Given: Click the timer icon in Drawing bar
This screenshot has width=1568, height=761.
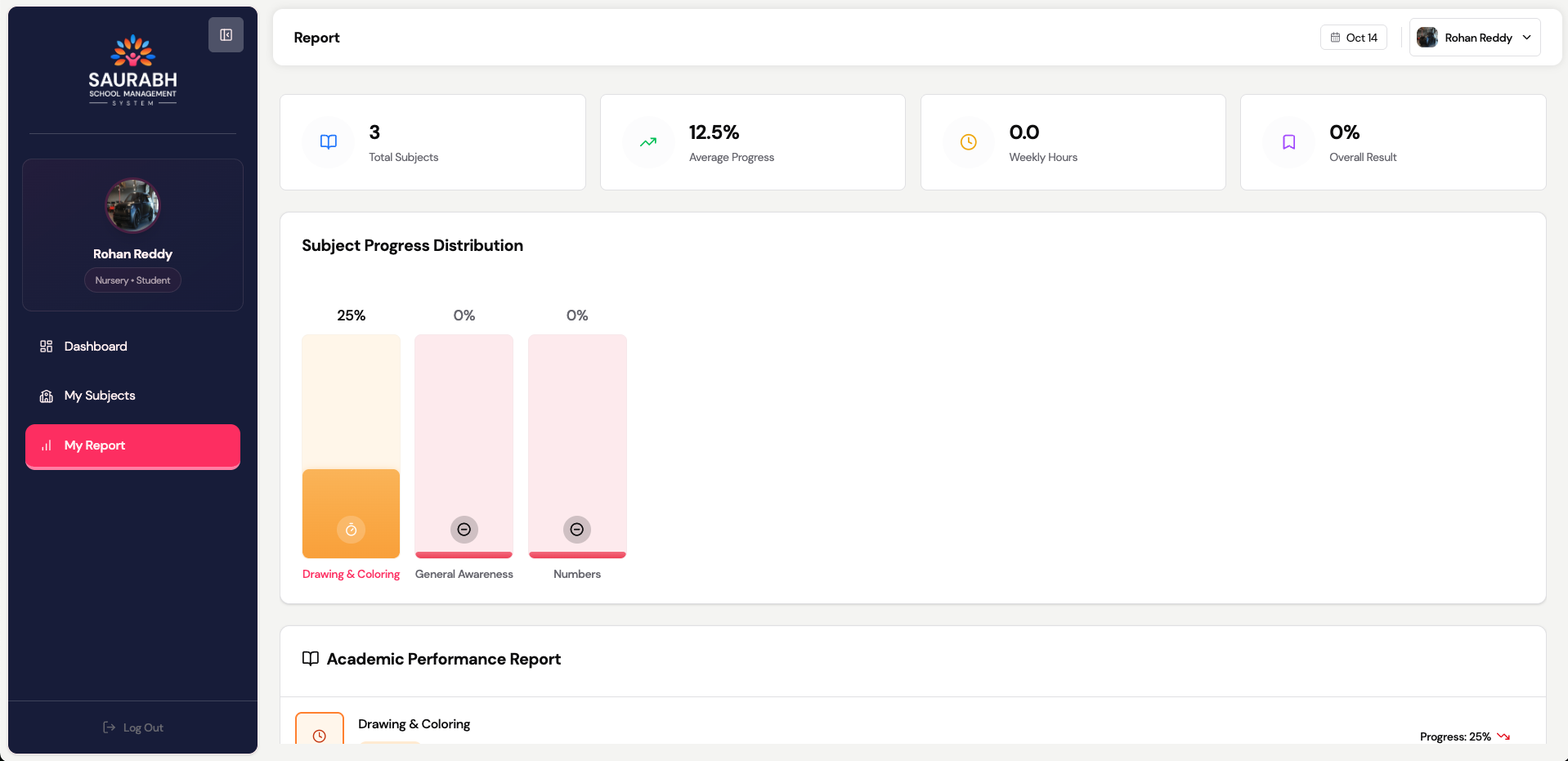Looking at the screenshot, I should [x=351, y=530].
